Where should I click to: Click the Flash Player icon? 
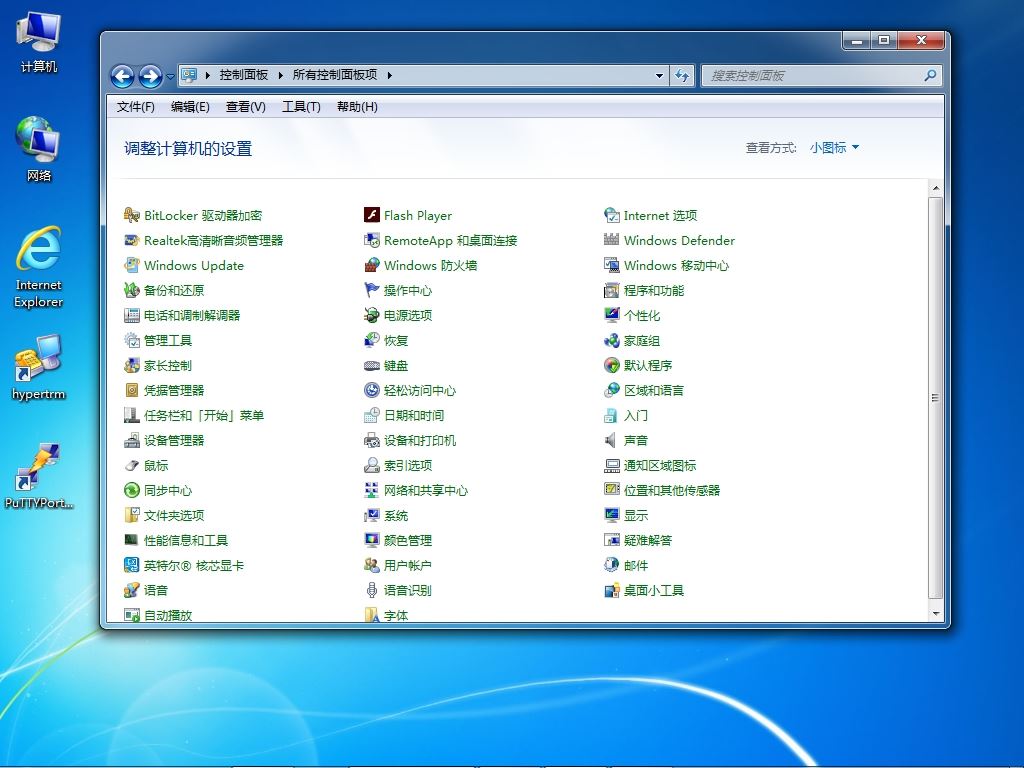[x=372, y=215]
